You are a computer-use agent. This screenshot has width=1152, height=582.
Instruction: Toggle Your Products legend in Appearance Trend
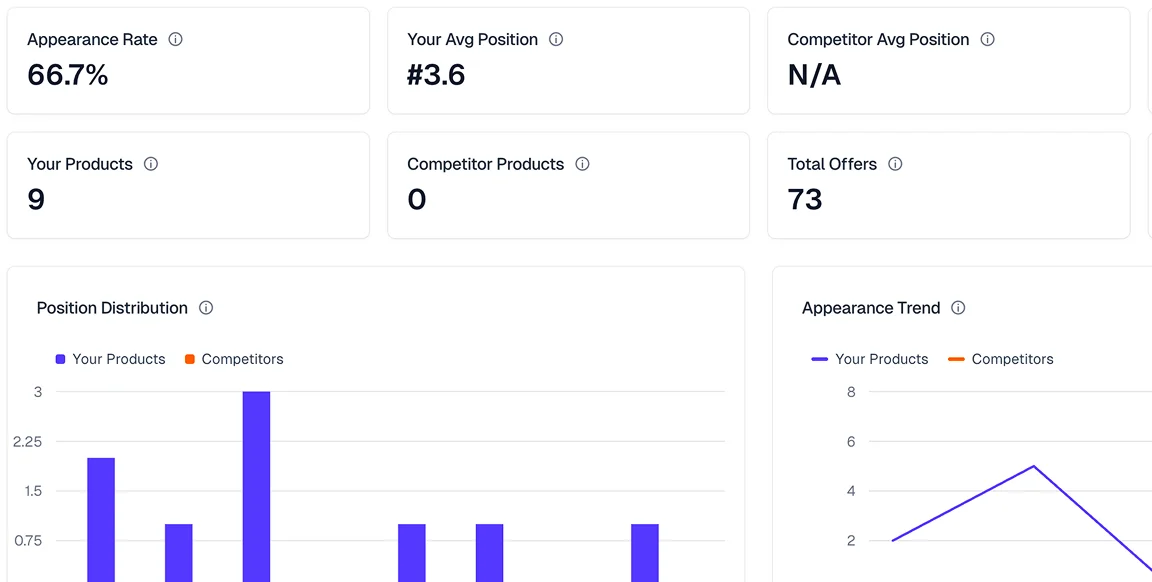(x=881, y=359)
